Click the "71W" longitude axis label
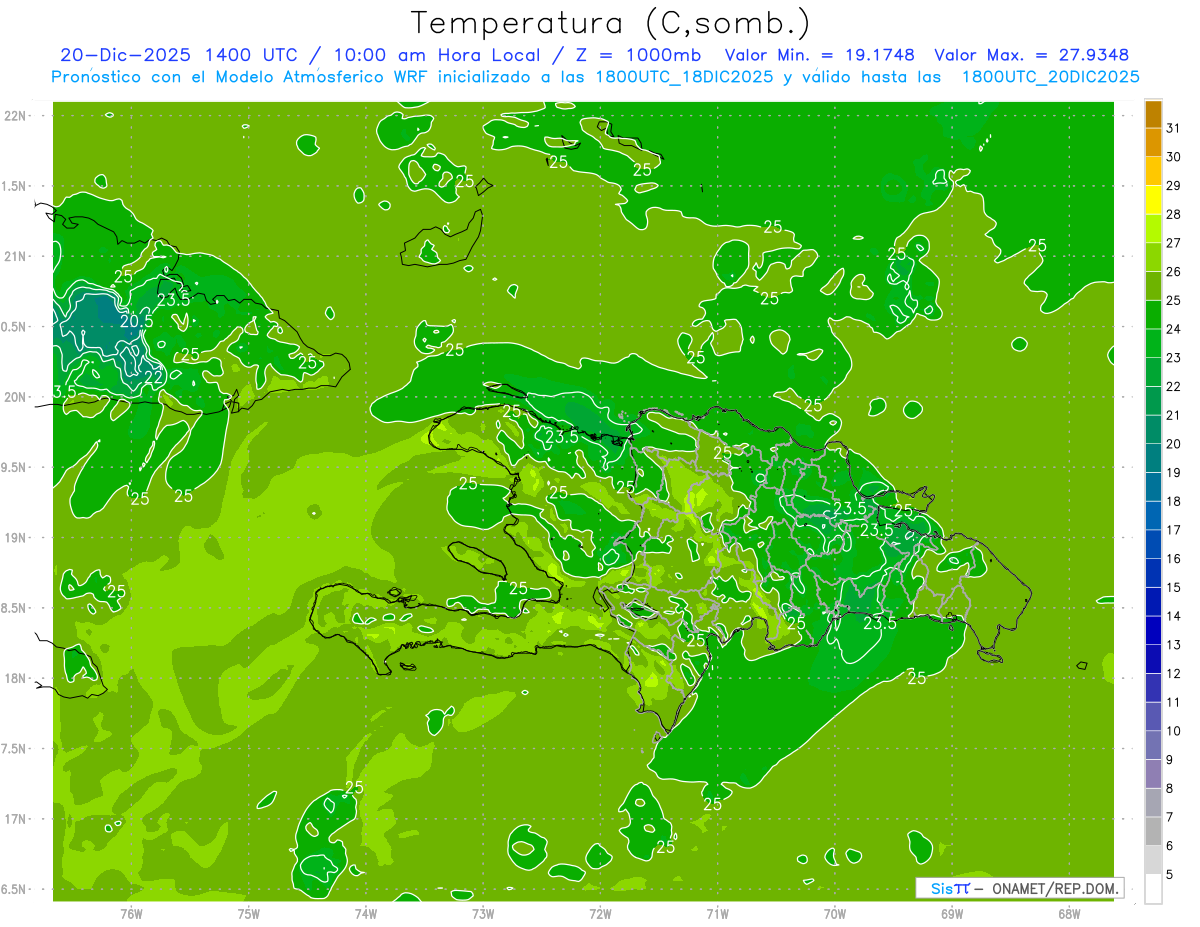Screen dimensions: 1200x927 [x=717, y=914]
